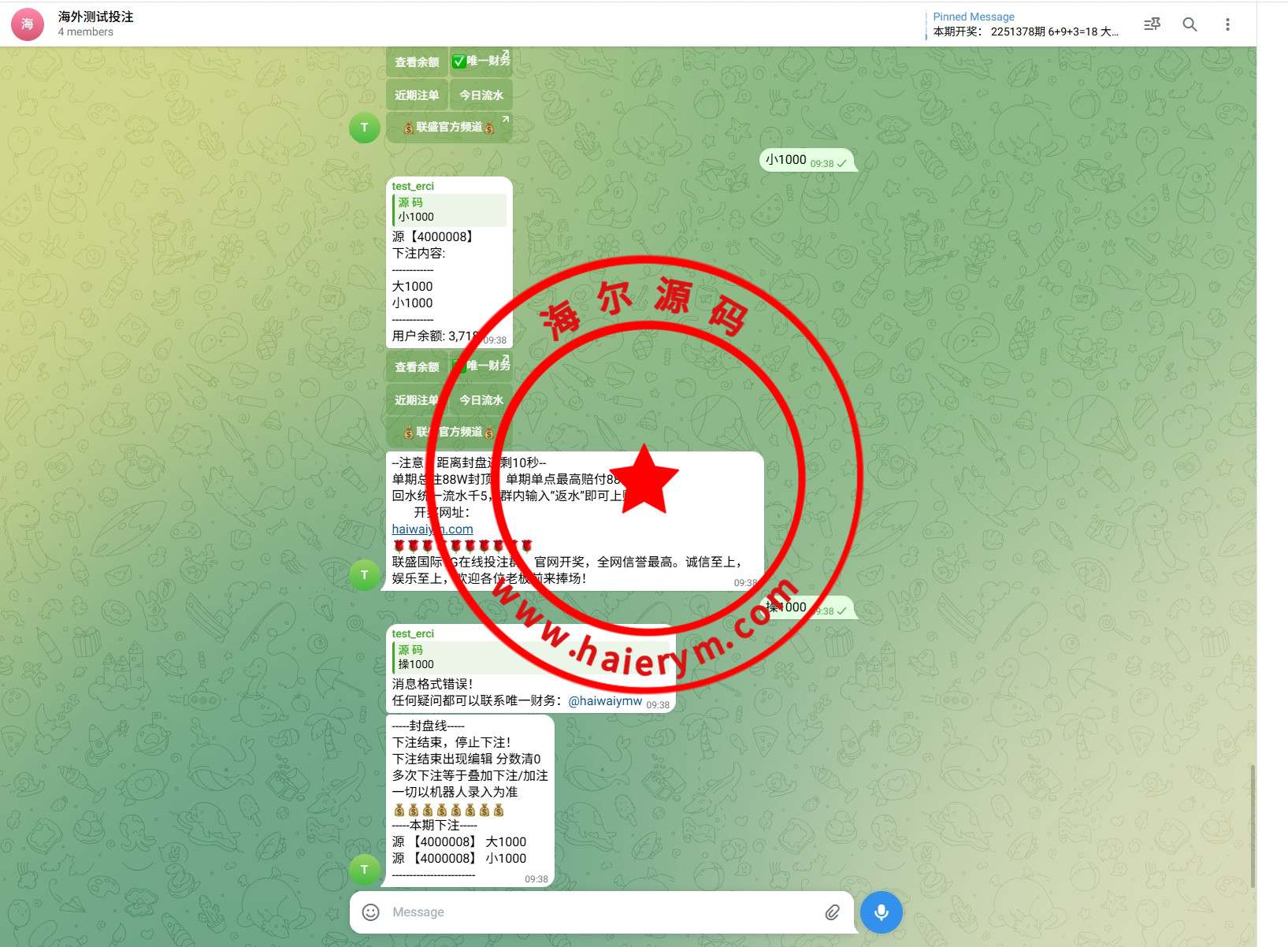Click the search icon in chat header
This screenshot has width=1288, height=947.
tap(1190, 24)
